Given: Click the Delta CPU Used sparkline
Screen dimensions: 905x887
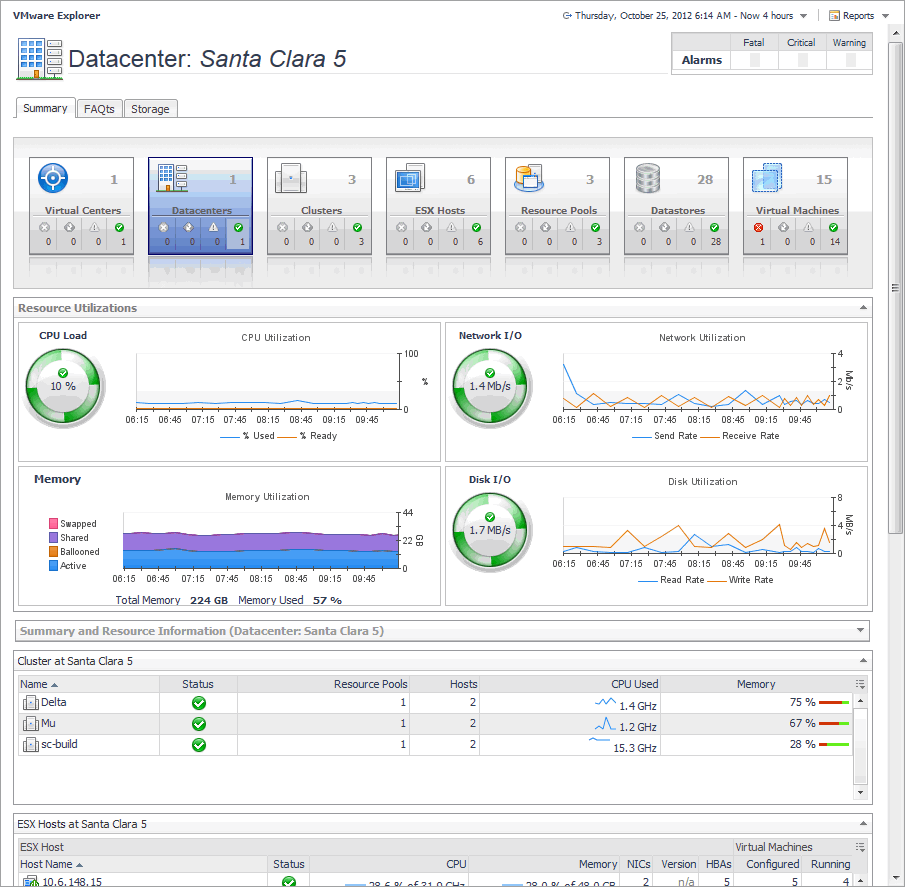Looking at the screenshot, I should click(x=605, y=702).
